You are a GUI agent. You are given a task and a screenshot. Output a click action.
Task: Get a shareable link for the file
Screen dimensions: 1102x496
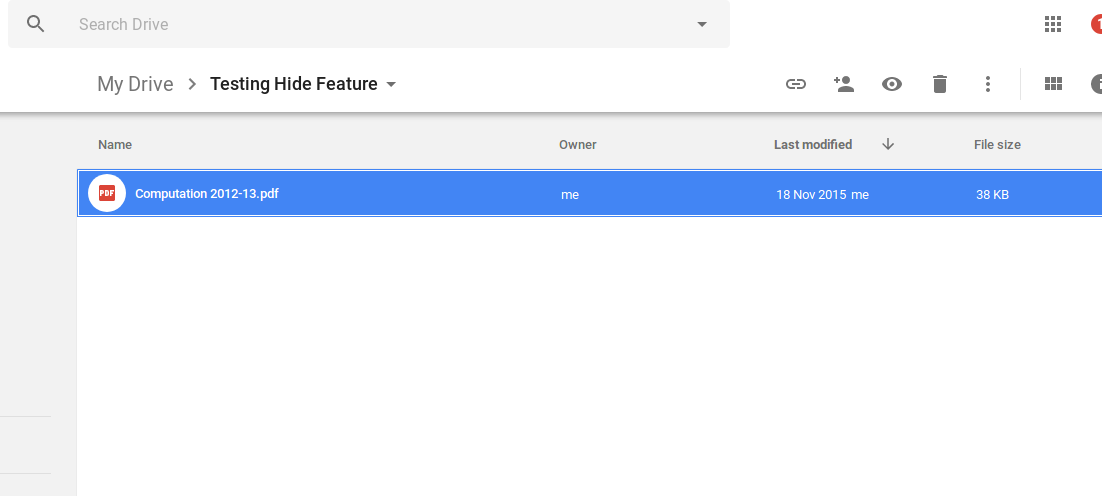click(795, 84)
